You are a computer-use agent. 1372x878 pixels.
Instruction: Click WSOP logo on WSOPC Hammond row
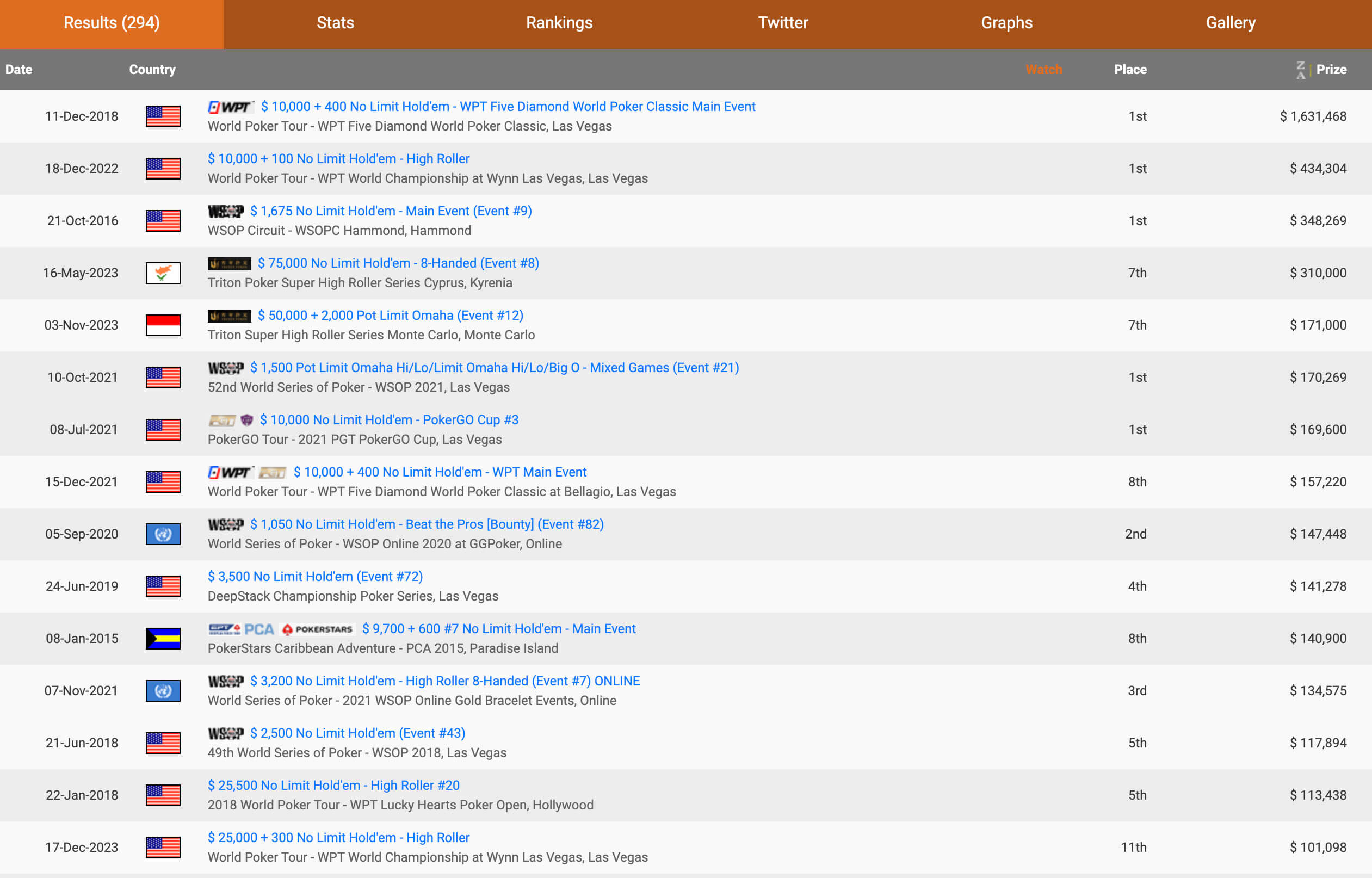[225, 212]
